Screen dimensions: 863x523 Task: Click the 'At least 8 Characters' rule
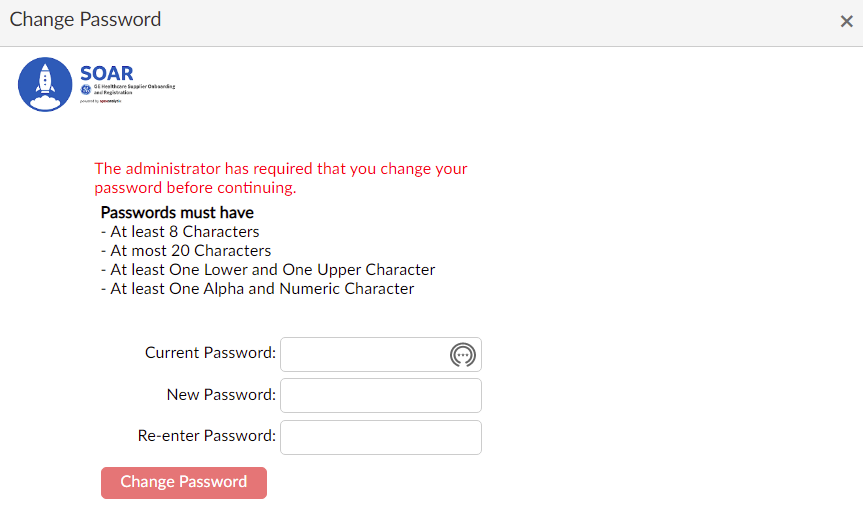point(180,232)
